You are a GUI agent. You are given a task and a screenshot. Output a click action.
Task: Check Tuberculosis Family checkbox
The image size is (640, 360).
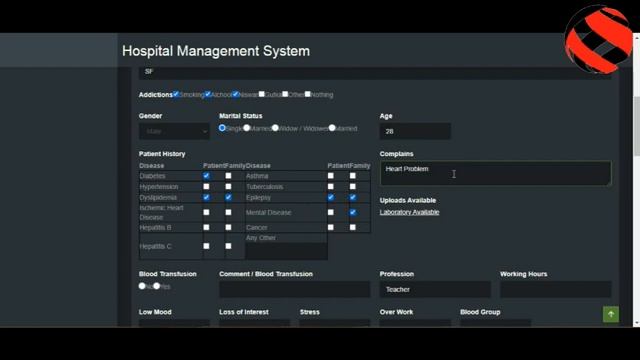coord(353,187)
